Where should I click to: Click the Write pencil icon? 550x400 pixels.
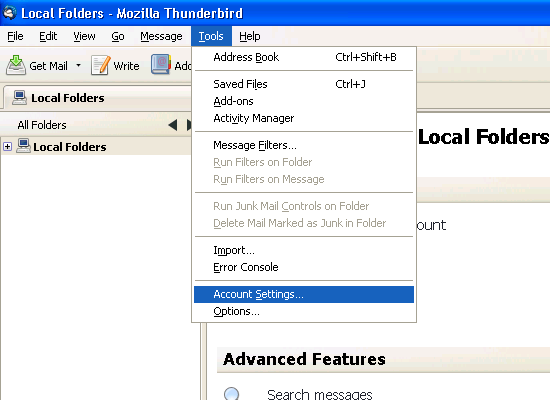(x=101, y=65)
